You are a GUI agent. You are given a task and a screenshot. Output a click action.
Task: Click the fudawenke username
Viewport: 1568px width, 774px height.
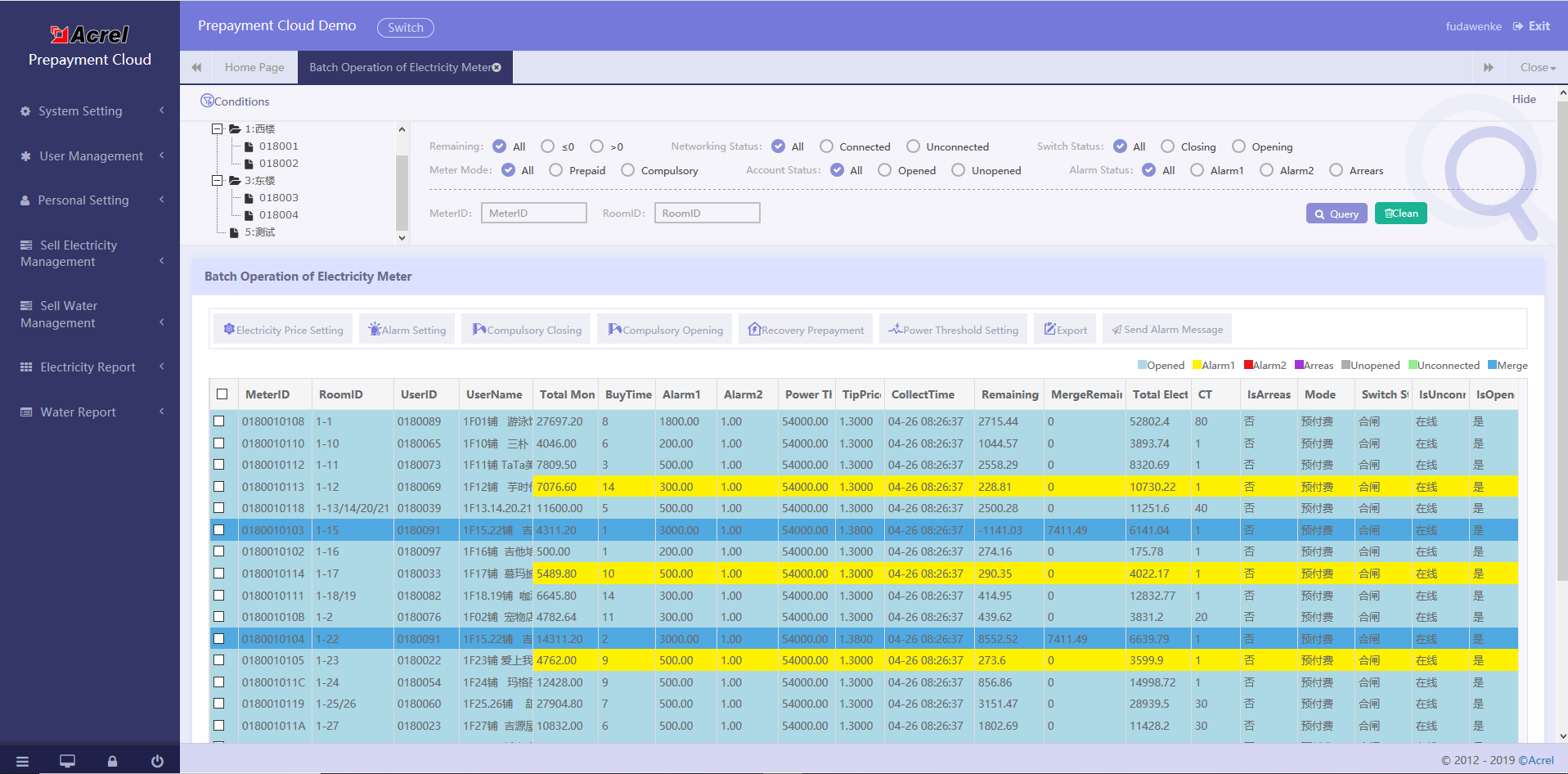1473,26
